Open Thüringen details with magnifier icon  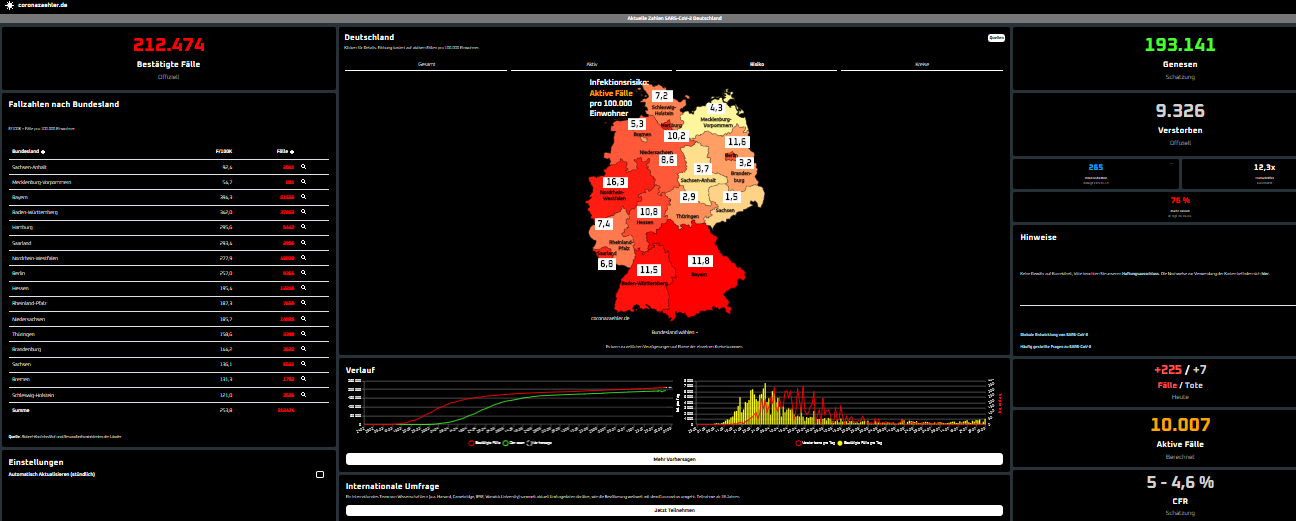tap(303, 334)
